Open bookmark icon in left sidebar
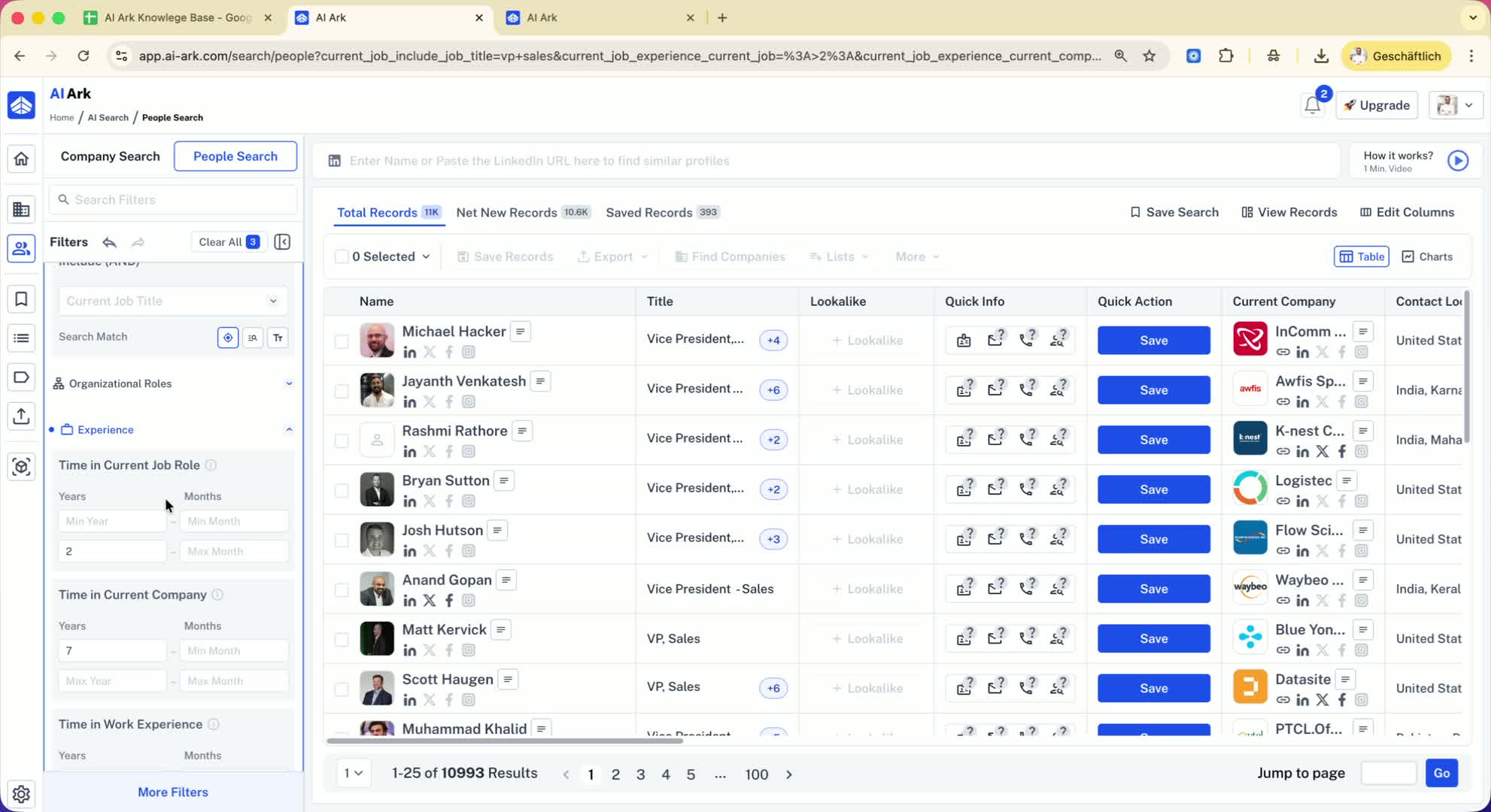 point(21,299)
